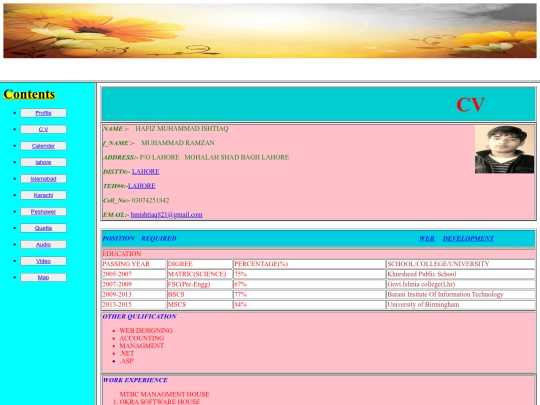Click the OKRA SOFTWARE HOUSE entry
Viewport: 540px width, 405px height.
[160, 402]
